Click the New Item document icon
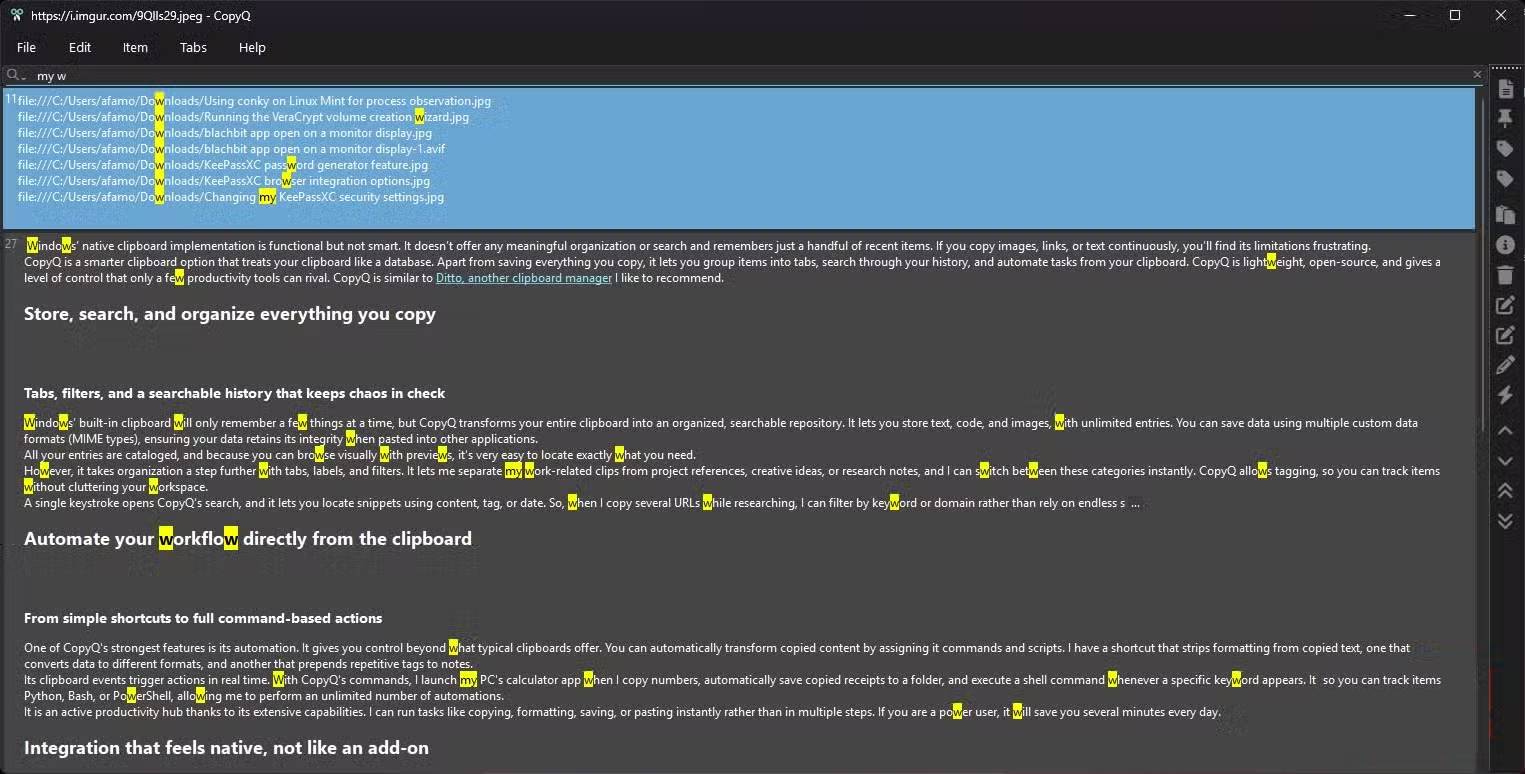 click(x=1505, y=89)
